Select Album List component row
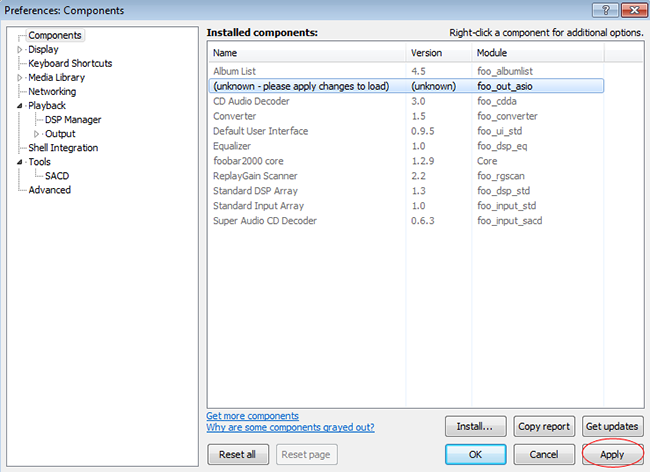The image size is (650, 472). point(406,71)
